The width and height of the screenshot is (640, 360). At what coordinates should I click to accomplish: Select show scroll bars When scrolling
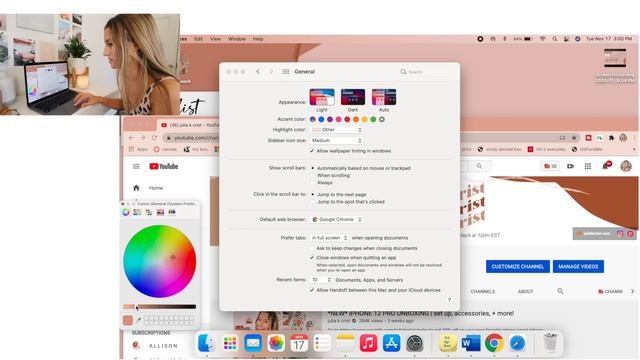[x=313, y=175]
